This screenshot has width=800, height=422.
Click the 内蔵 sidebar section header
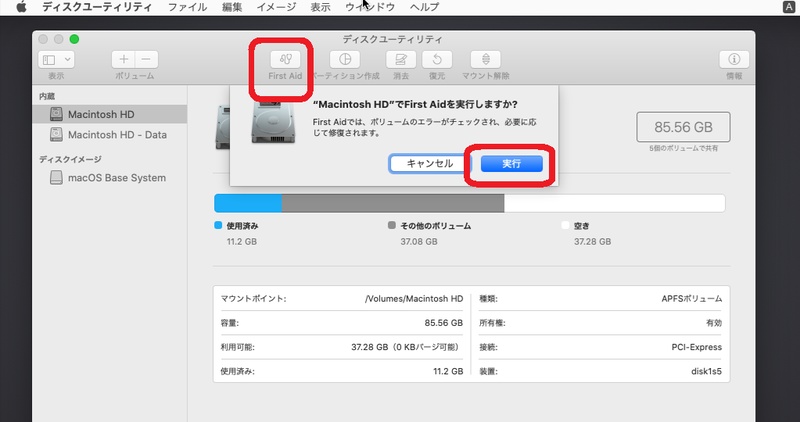(47, 96)
